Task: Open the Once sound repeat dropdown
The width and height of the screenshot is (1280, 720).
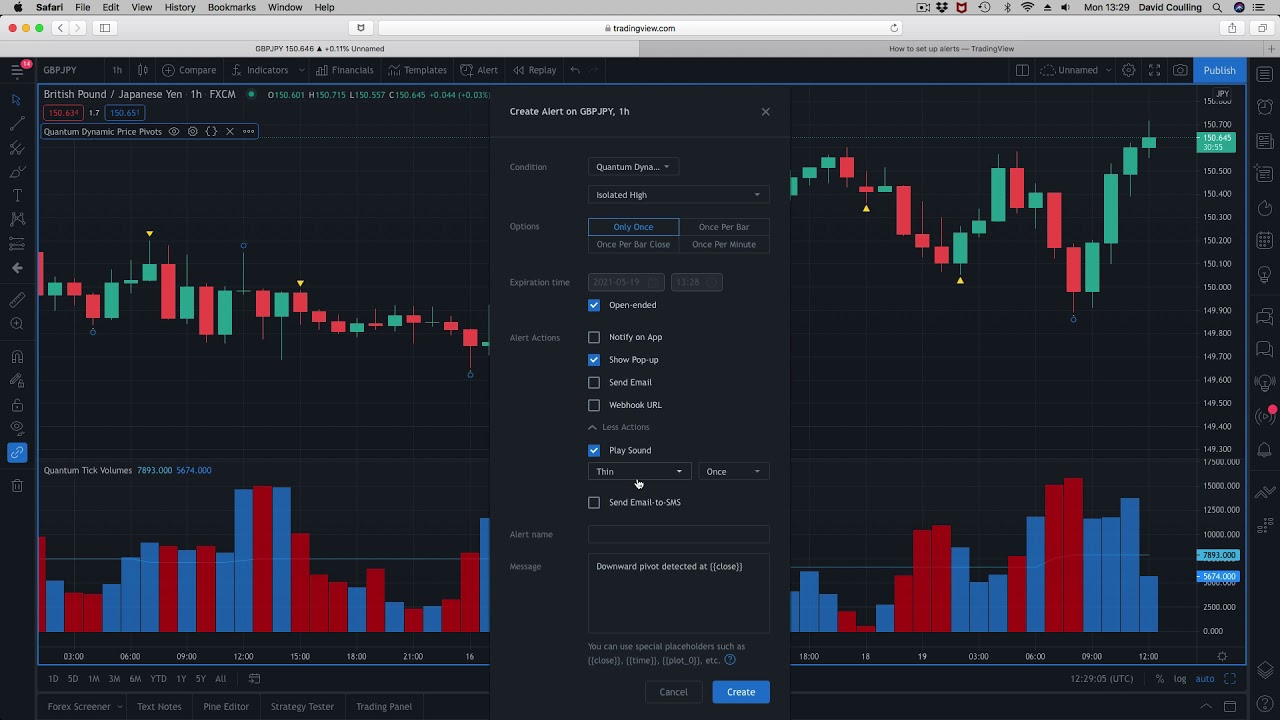Action: pos(733,472)
